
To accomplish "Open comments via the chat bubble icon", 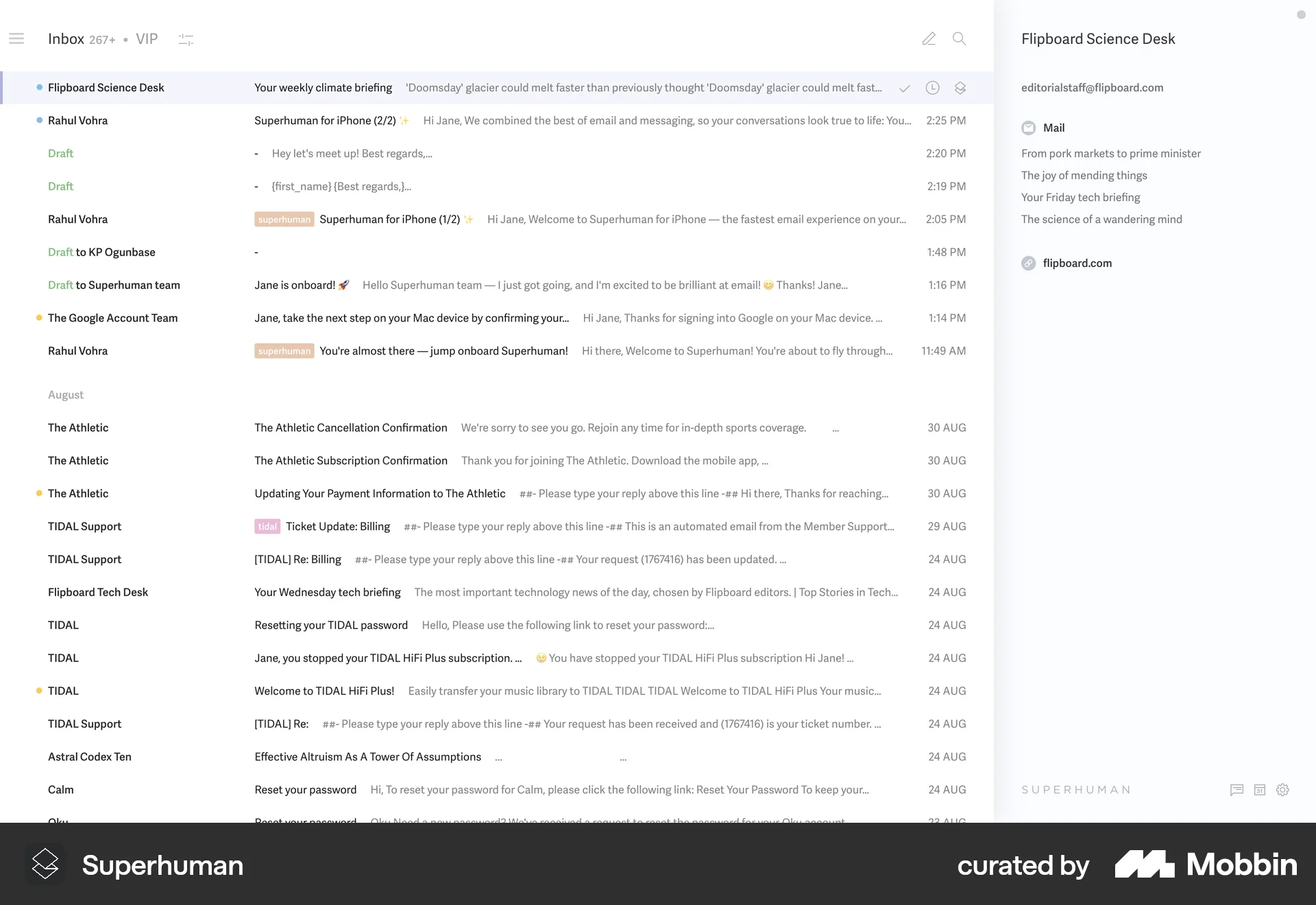I will click(1236, 790).
